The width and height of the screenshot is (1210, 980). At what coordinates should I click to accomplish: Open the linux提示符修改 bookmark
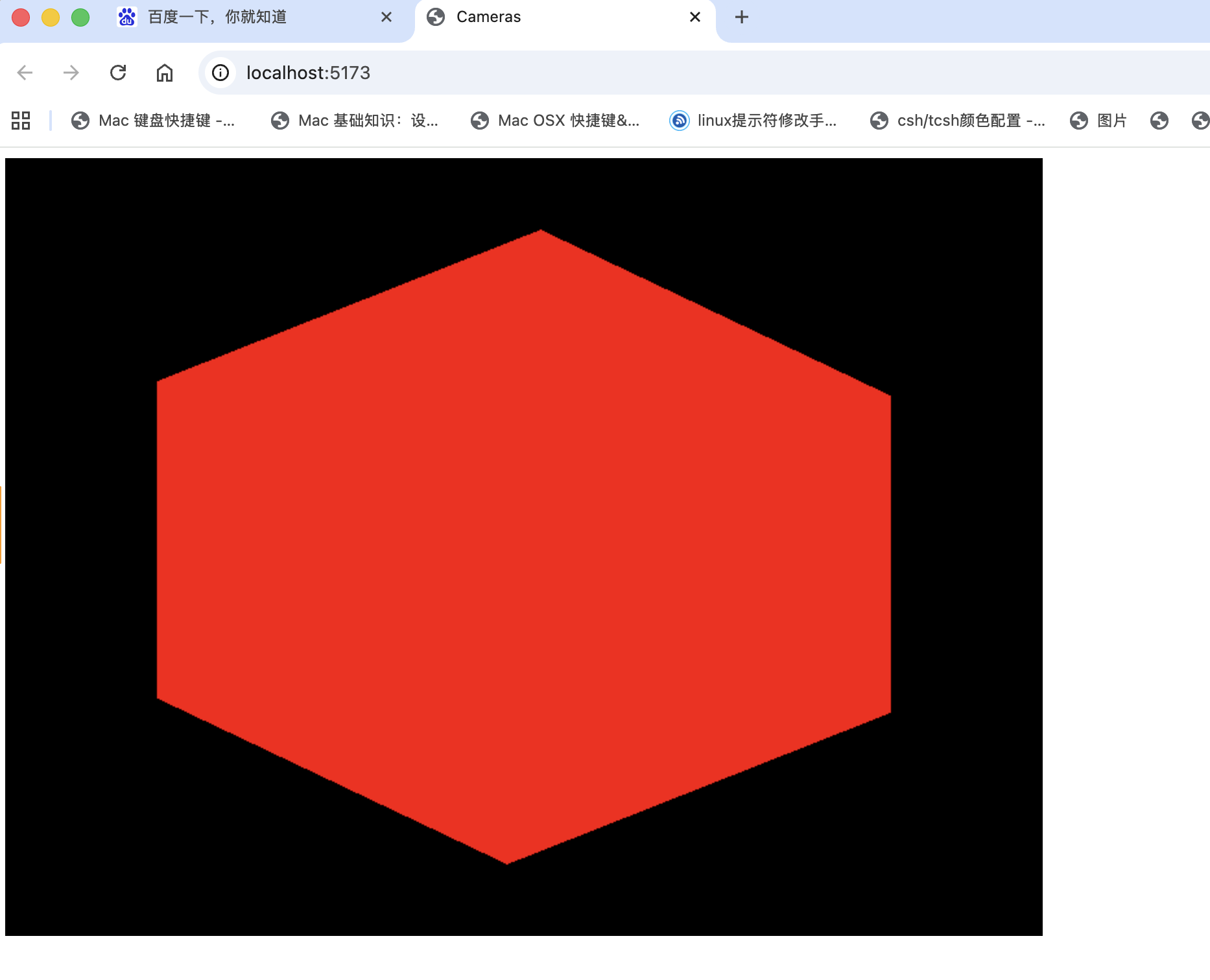click(x=753, y=121)
